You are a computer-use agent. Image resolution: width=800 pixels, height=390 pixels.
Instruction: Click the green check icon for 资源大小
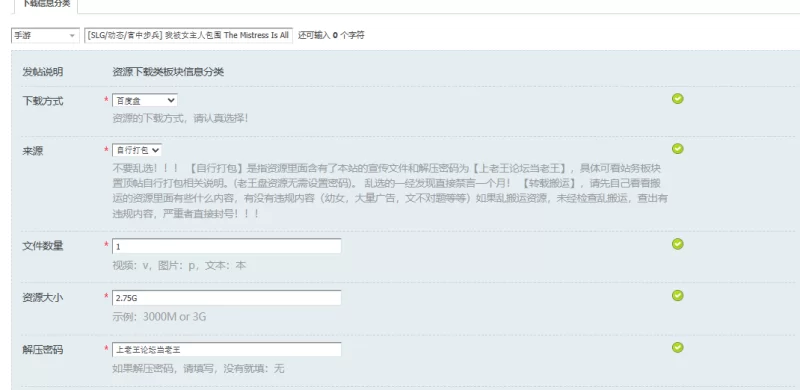[678, 296]
